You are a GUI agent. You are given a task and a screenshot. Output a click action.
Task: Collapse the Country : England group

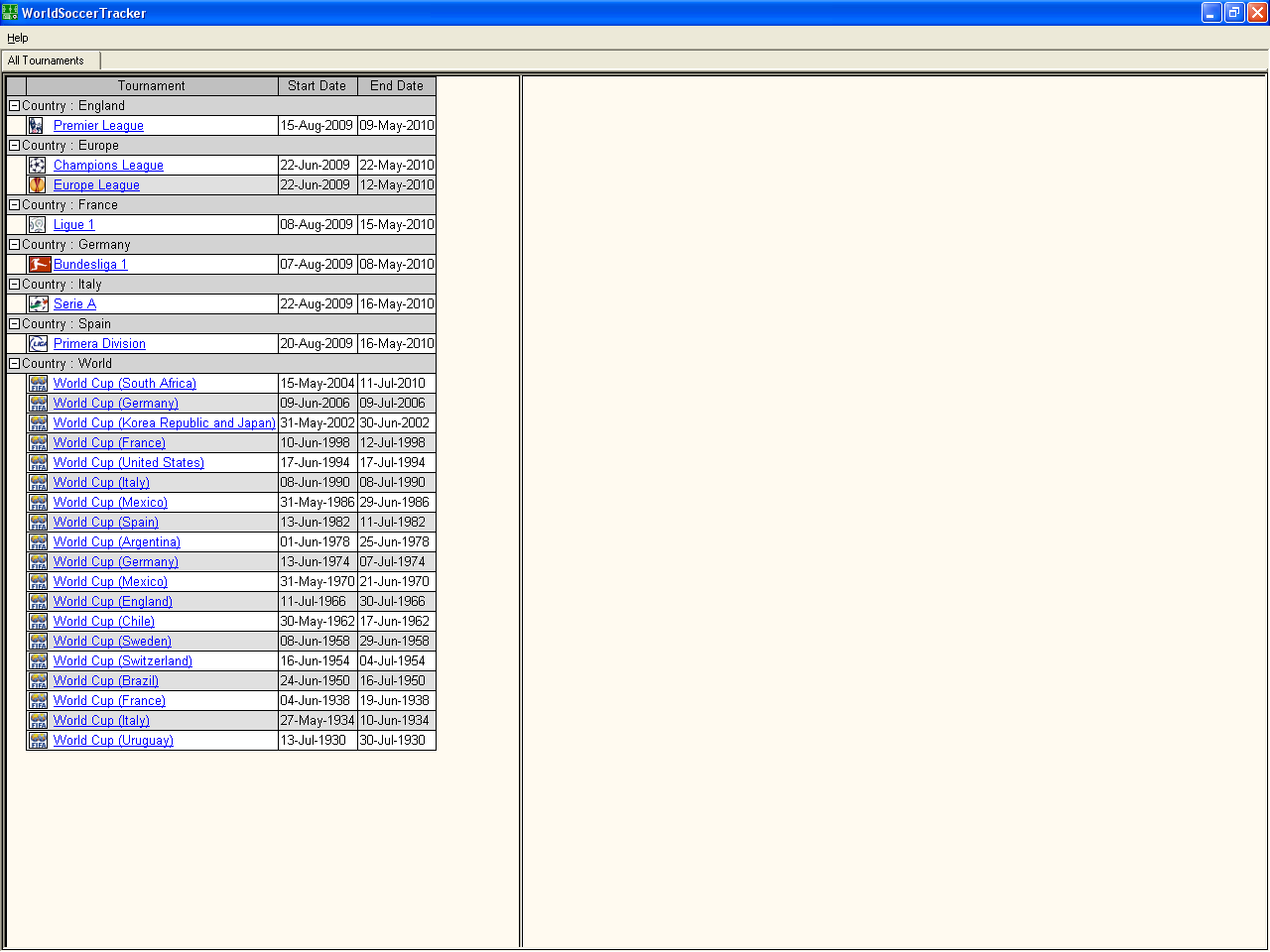click(x=14, y=106)
